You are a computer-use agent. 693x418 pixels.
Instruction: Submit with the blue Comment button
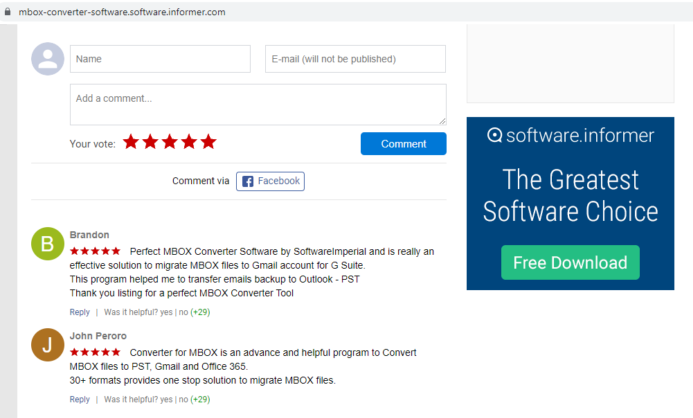[404, 144]
